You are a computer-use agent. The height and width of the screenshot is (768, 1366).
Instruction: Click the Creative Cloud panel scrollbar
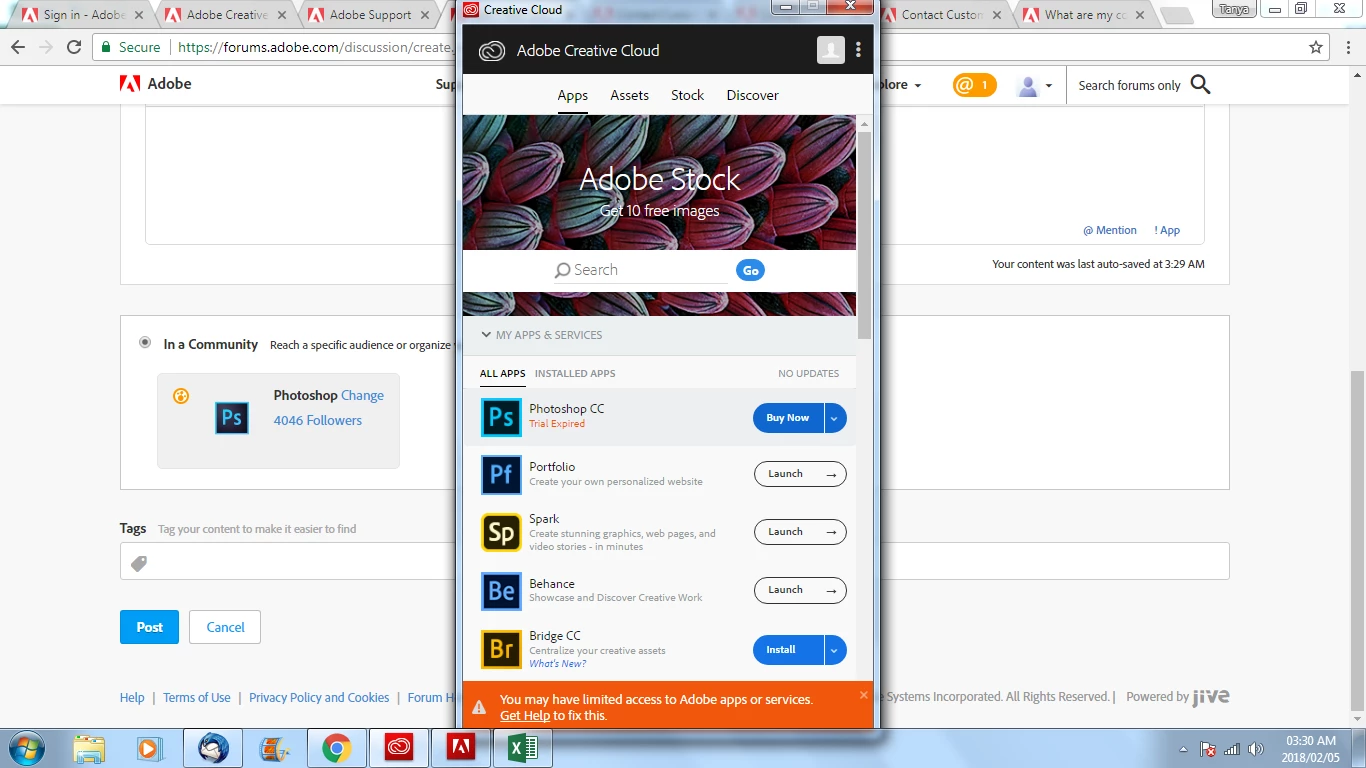pyautogui.click(x=864, y=235)
